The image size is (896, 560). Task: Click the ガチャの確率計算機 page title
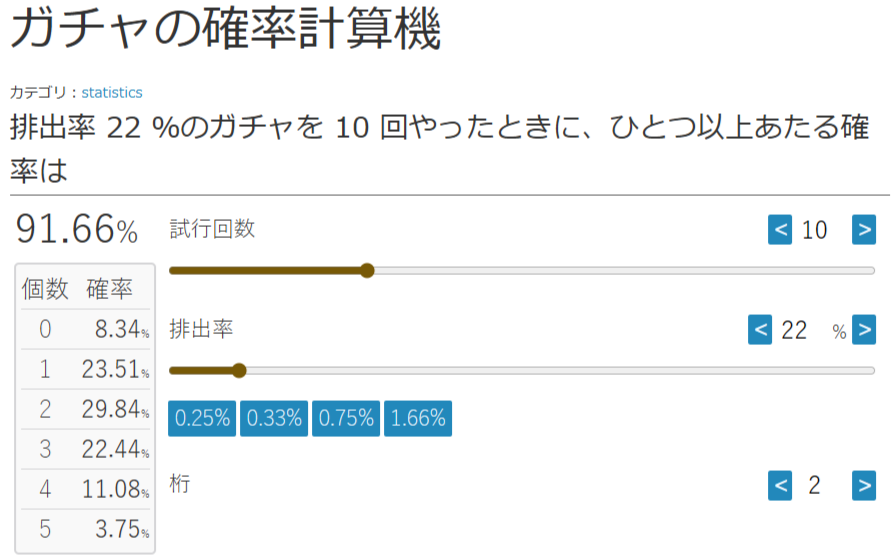click(x=225, y=31)
